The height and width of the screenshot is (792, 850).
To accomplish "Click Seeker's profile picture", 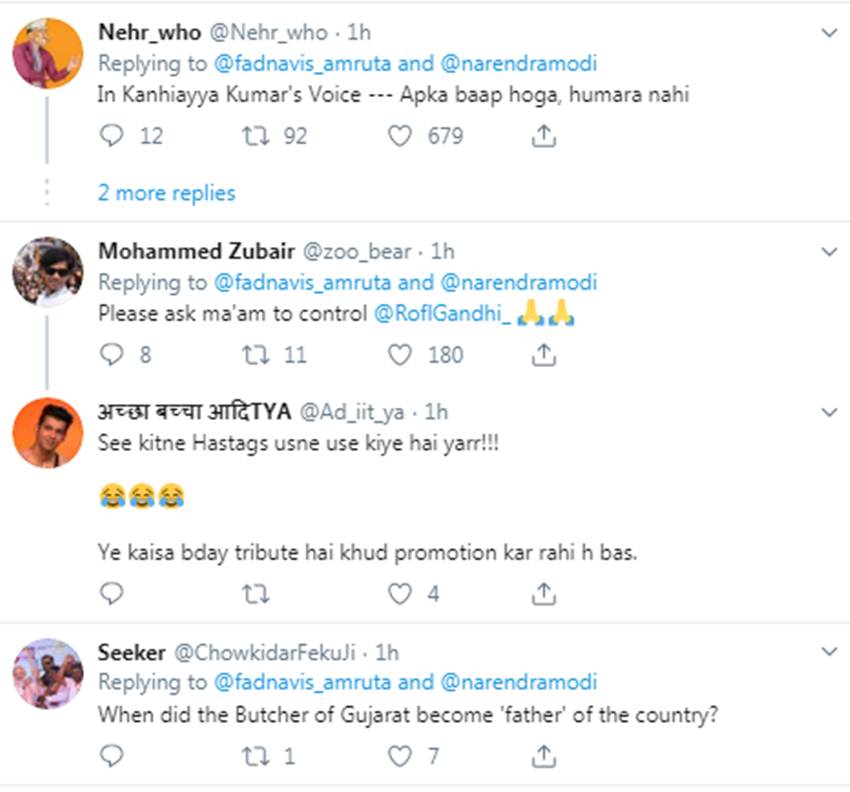I will tap(47, 673).
